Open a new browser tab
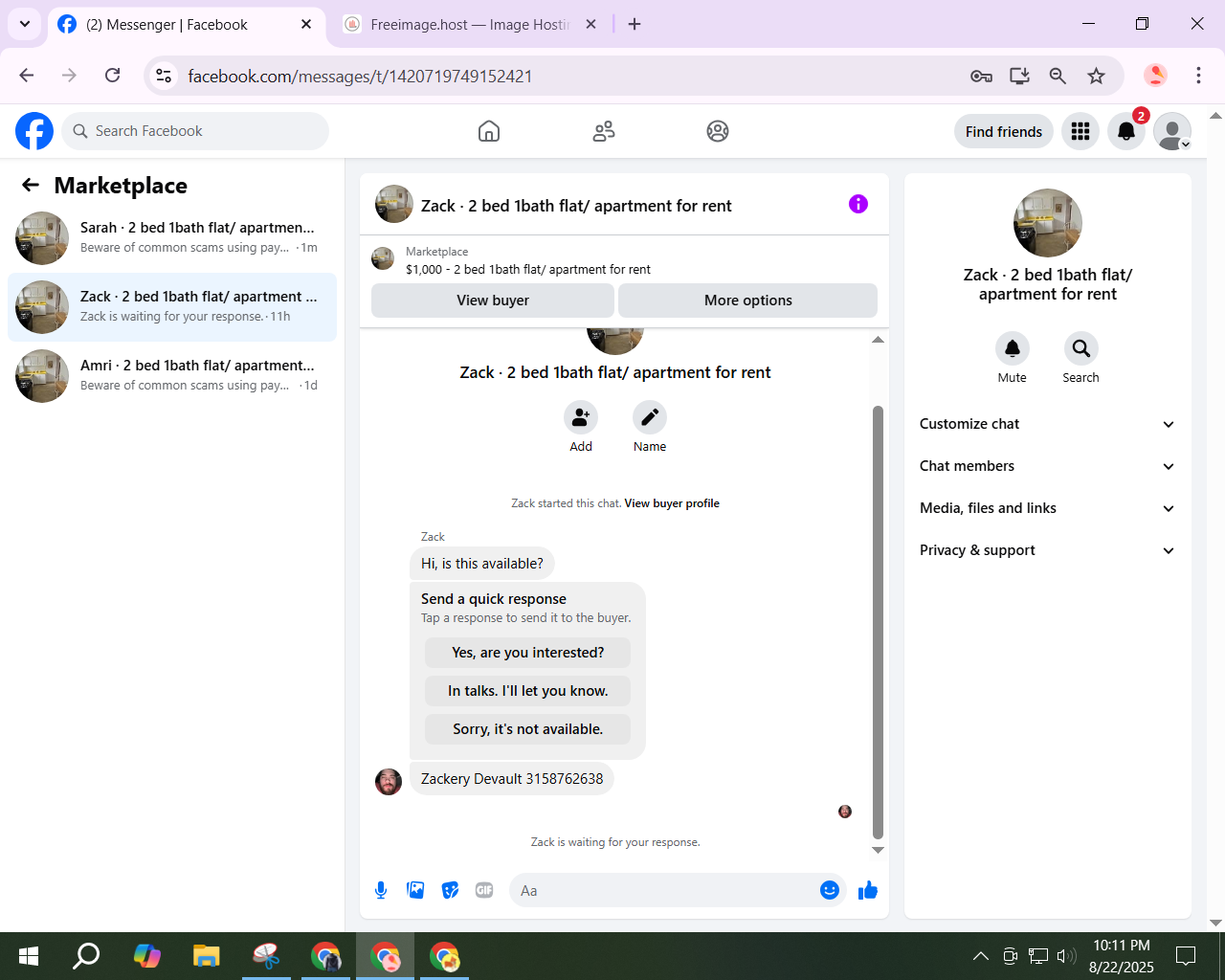The image size is (1225, 980). click(635, 24)
